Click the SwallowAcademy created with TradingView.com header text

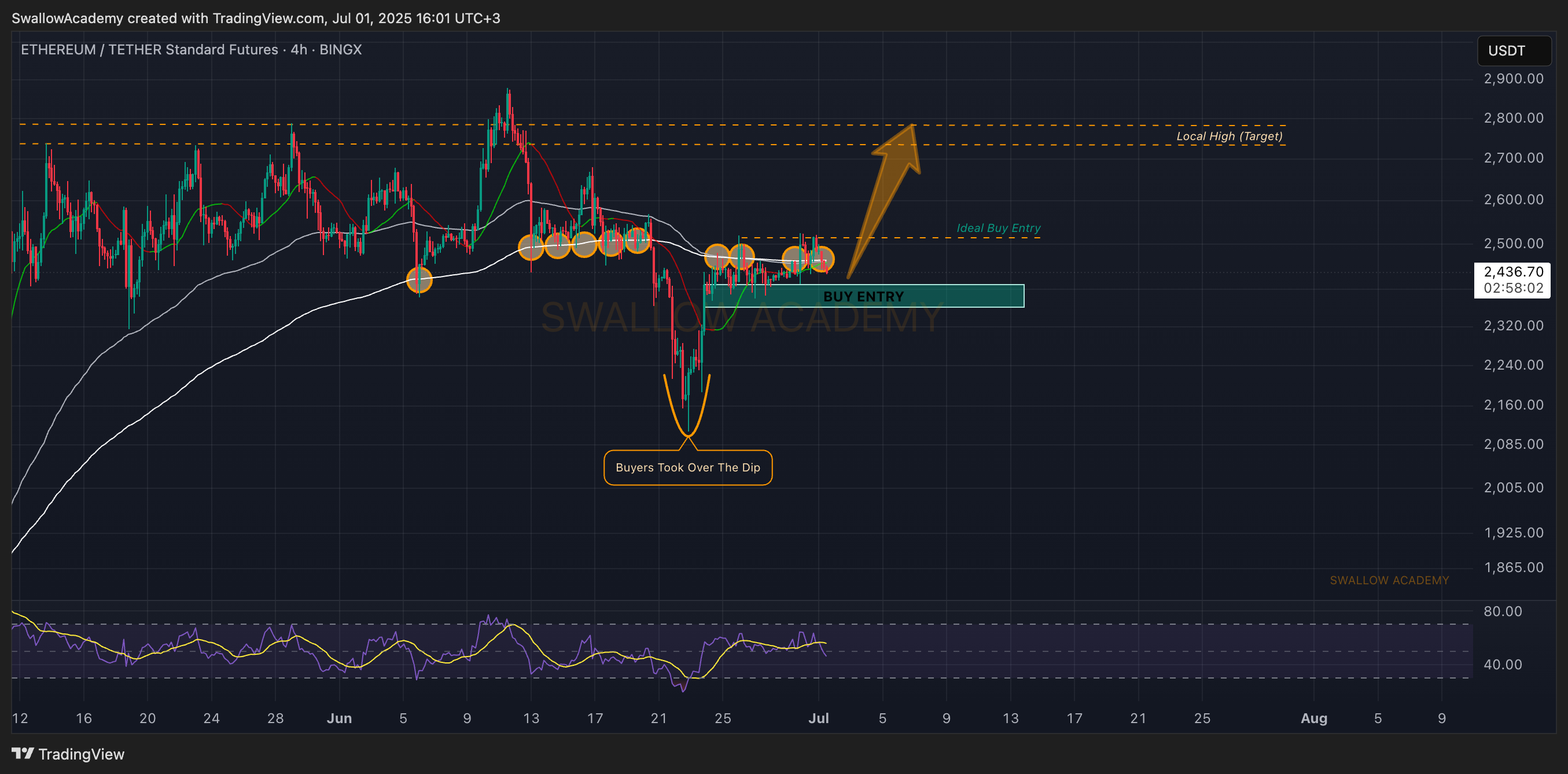tap(256, 19)
